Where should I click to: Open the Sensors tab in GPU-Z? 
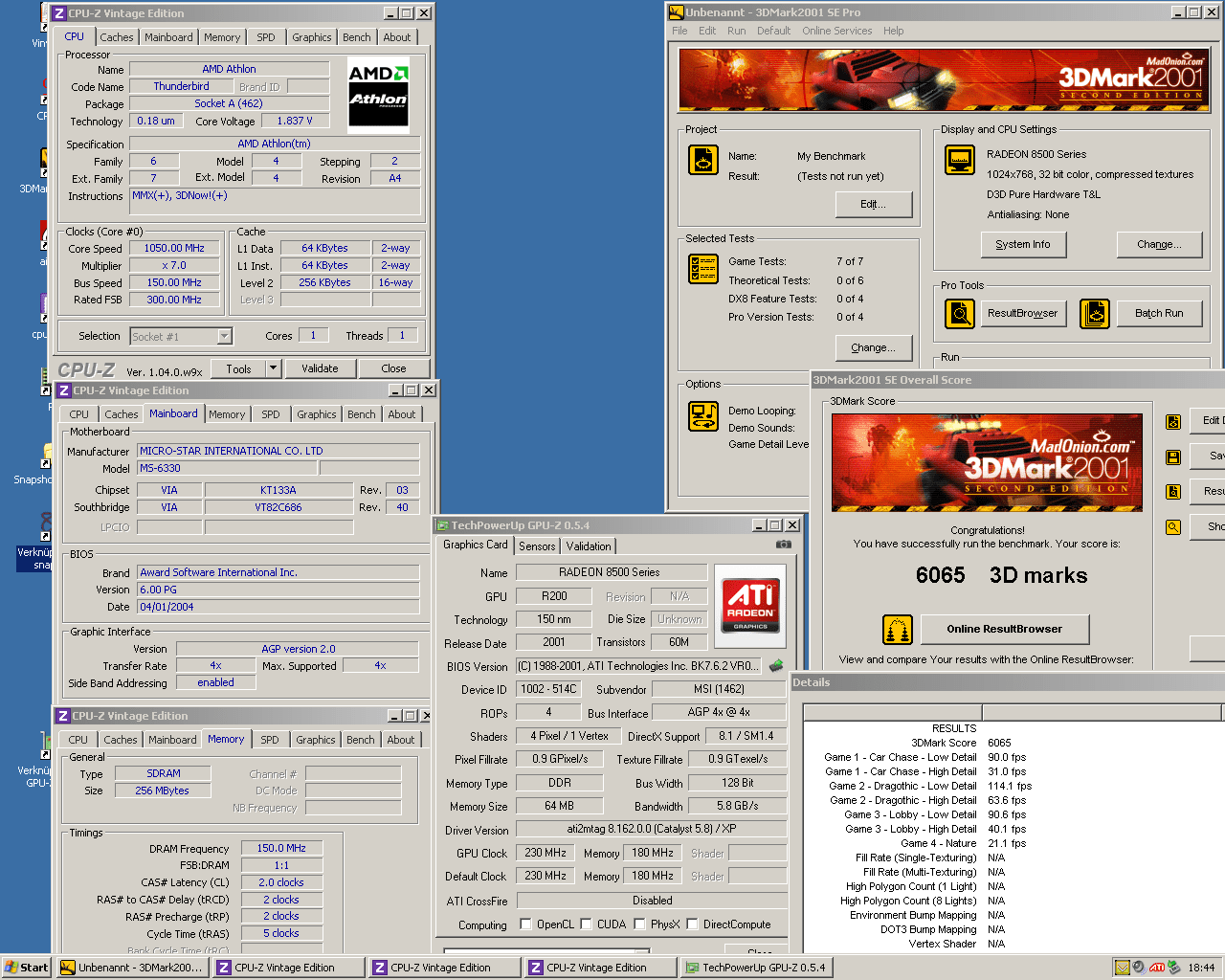(537, 546)
